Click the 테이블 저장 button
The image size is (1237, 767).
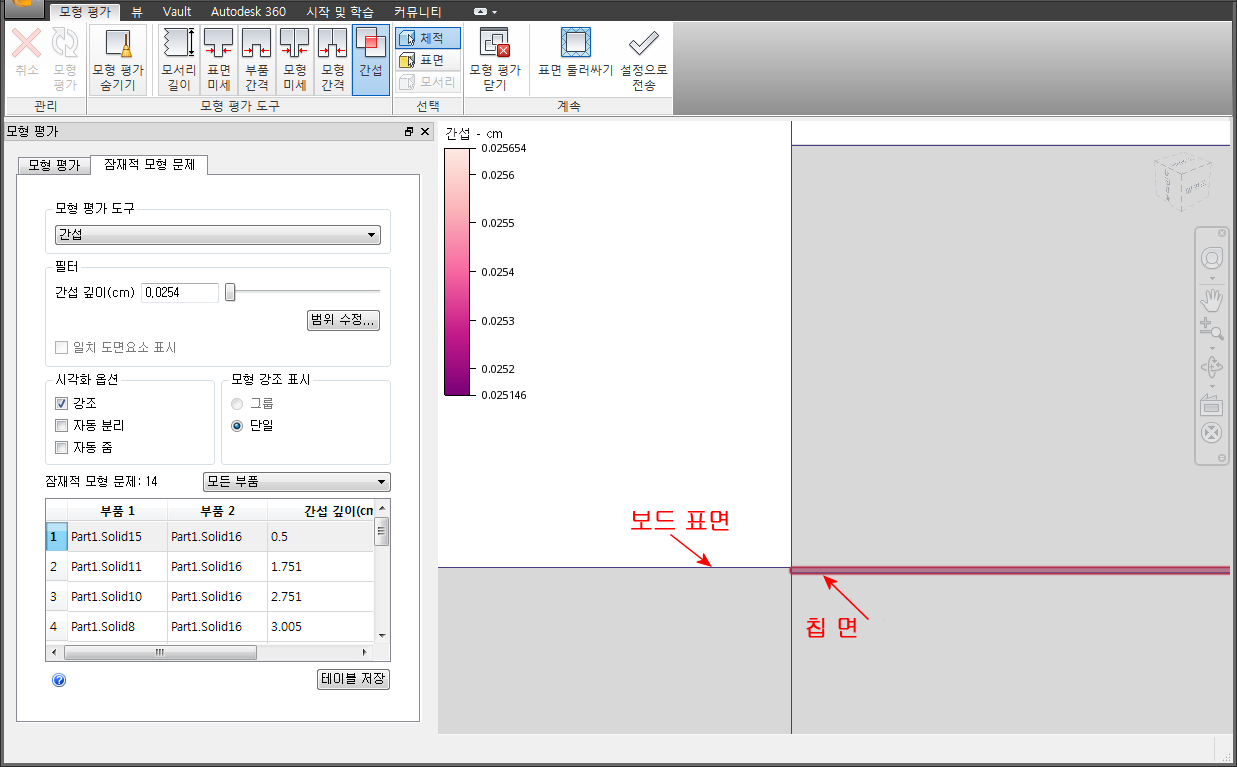353,679
